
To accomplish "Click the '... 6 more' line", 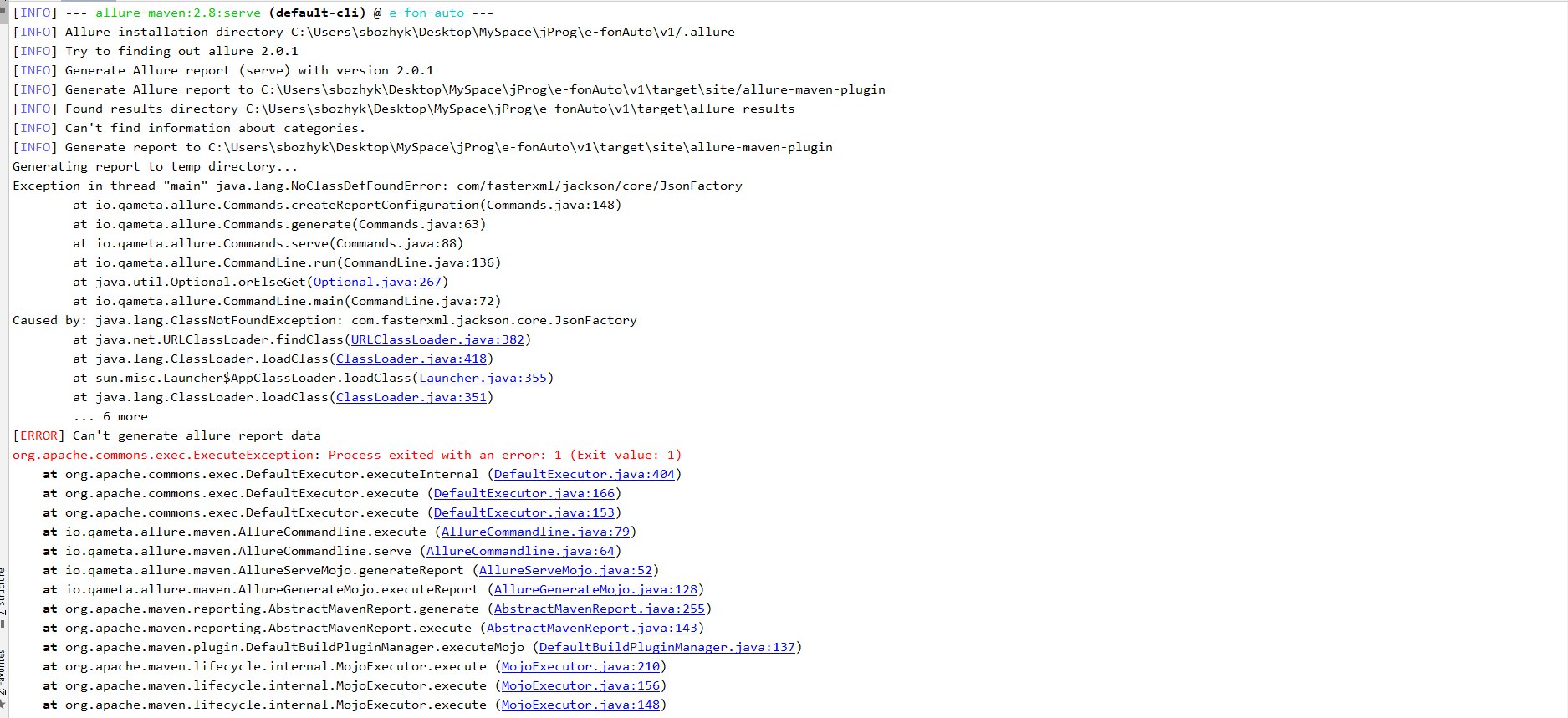I will tap(110, 416).
